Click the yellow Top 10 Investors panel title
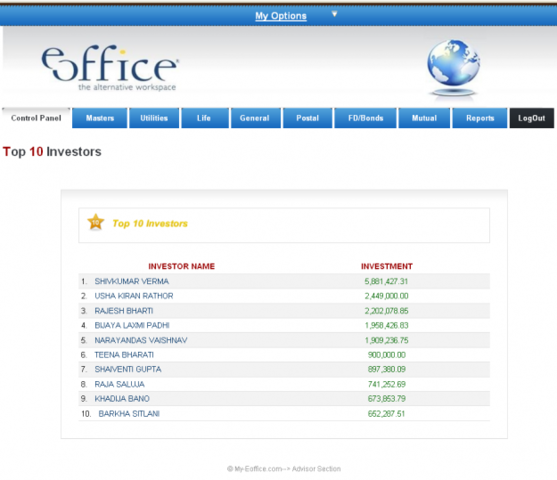This screenshot has width=557, height=480. coord(150,223)
